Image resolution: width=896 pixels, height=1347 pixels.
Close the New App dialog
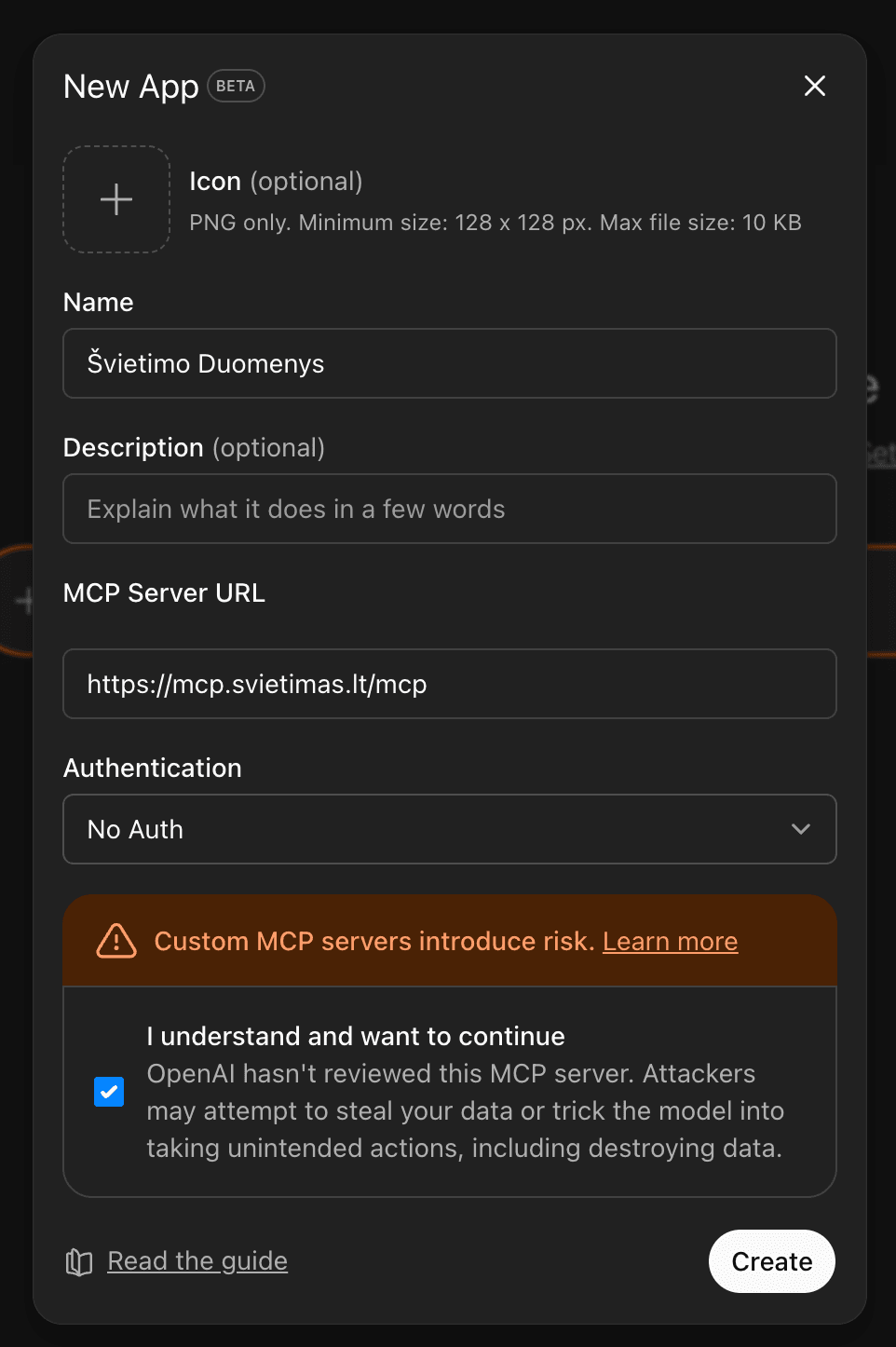815,86
